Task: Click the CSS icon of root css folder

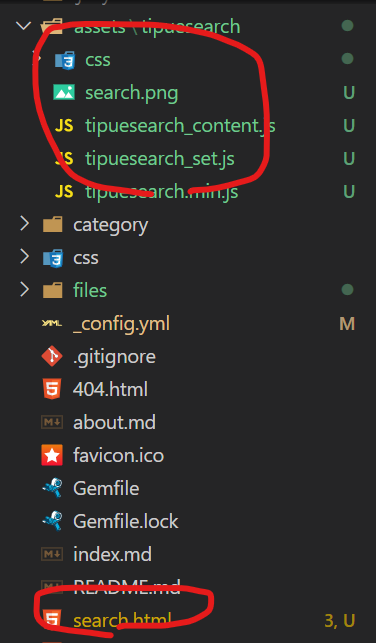Action: point(53,258)
